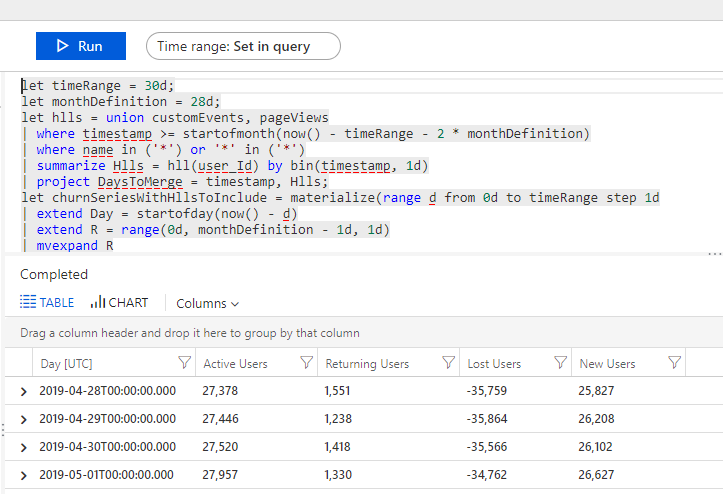Select the date cell 2019-05-01T00:00:00.000
This screenshot has width=723, height=494.
(107, 475)
